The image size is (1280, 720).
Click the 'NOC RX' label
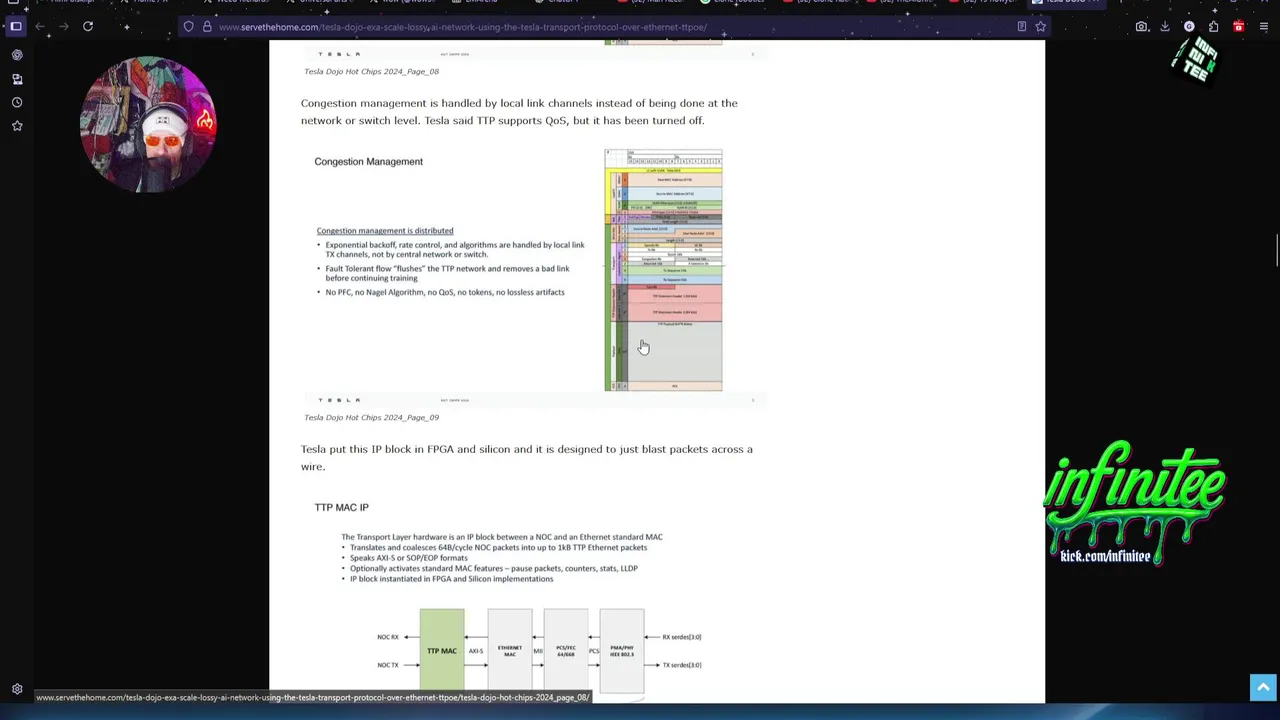[387, 637]
